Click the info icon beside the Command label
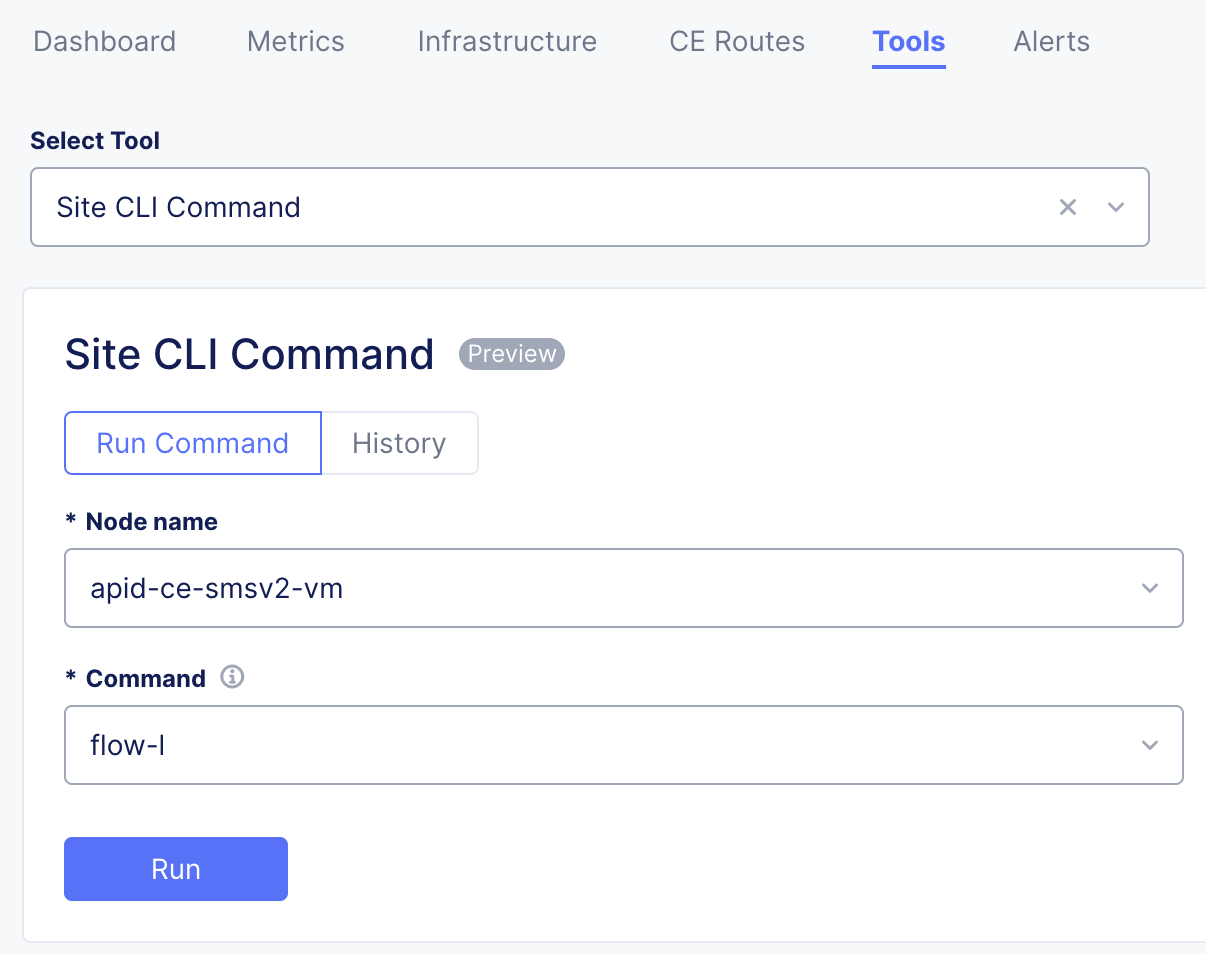This screenshot has height=954, width=1206. click(233, 677)
